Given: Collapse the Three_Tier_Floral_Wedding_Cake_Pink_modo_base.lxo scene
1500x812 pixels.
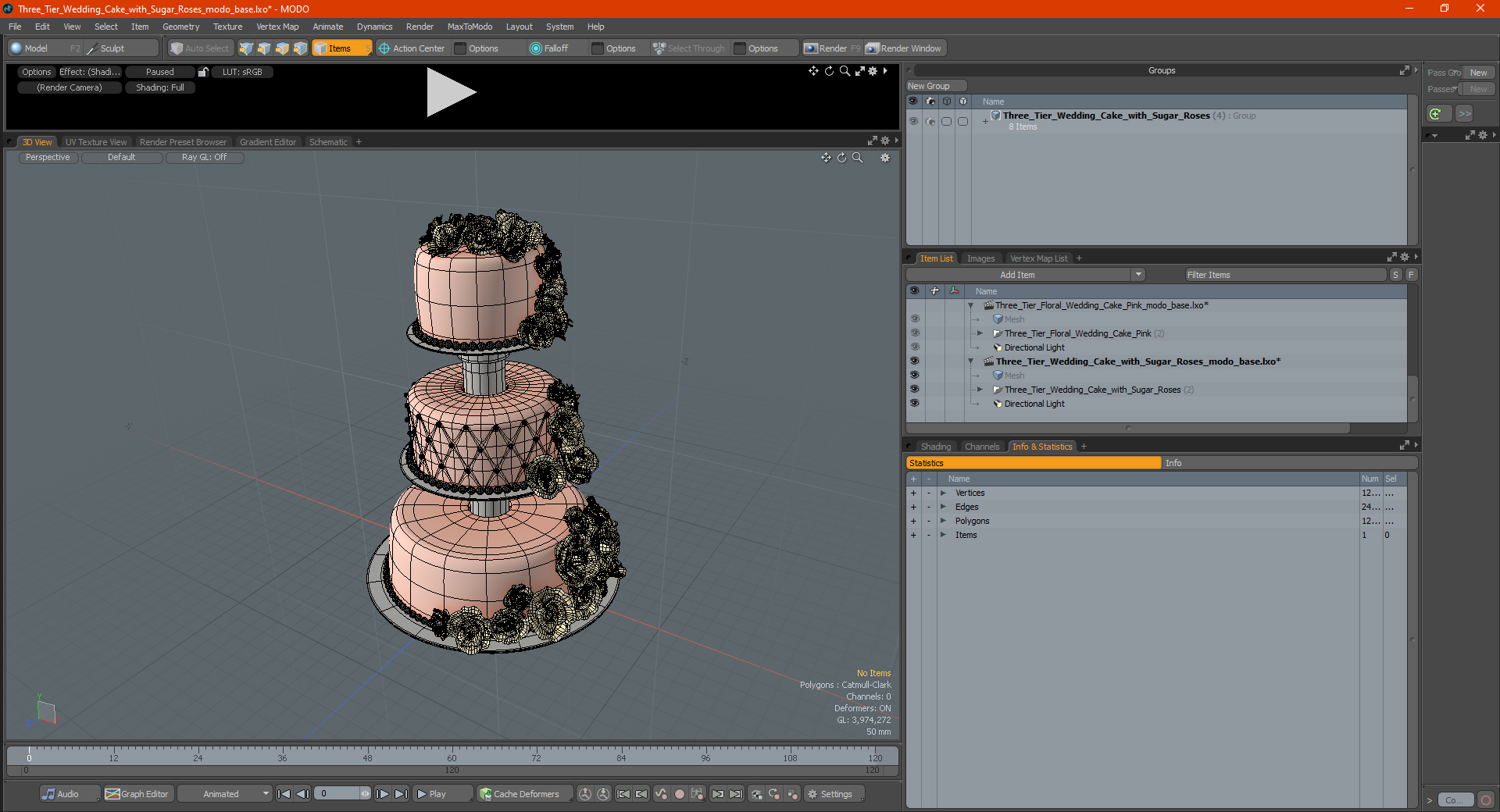Looking at the screenshot, I should (x=971, y=305).
